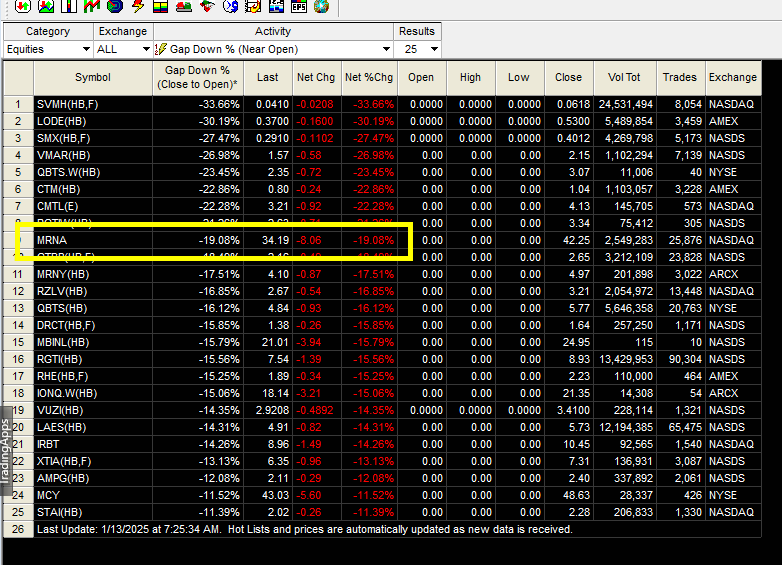Select the man-with-hat toolbar icon
The image size is (782, 565).
[x=207, y=6]
